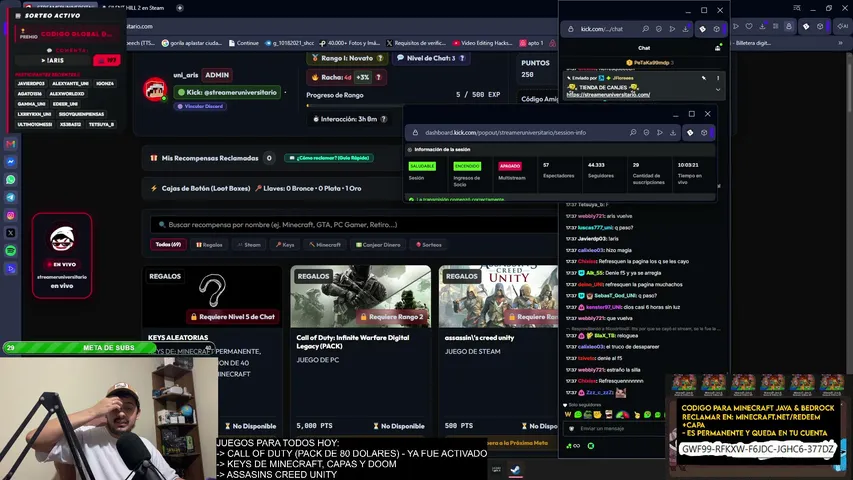Screen dimensions: 853x480
Task: Open Requisitos de verific... bookmark
Action: [416, 43]
